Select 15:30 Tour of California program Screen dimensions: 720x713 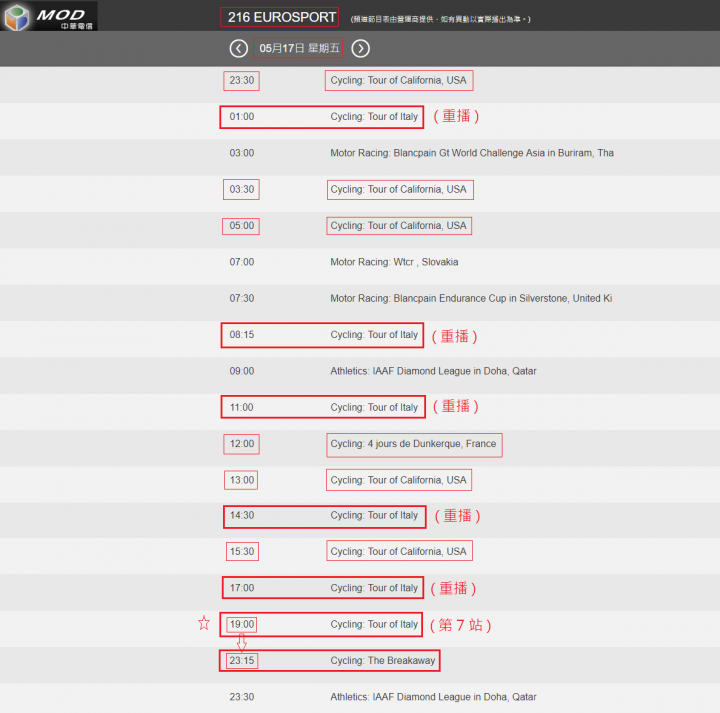pos(399,551)
